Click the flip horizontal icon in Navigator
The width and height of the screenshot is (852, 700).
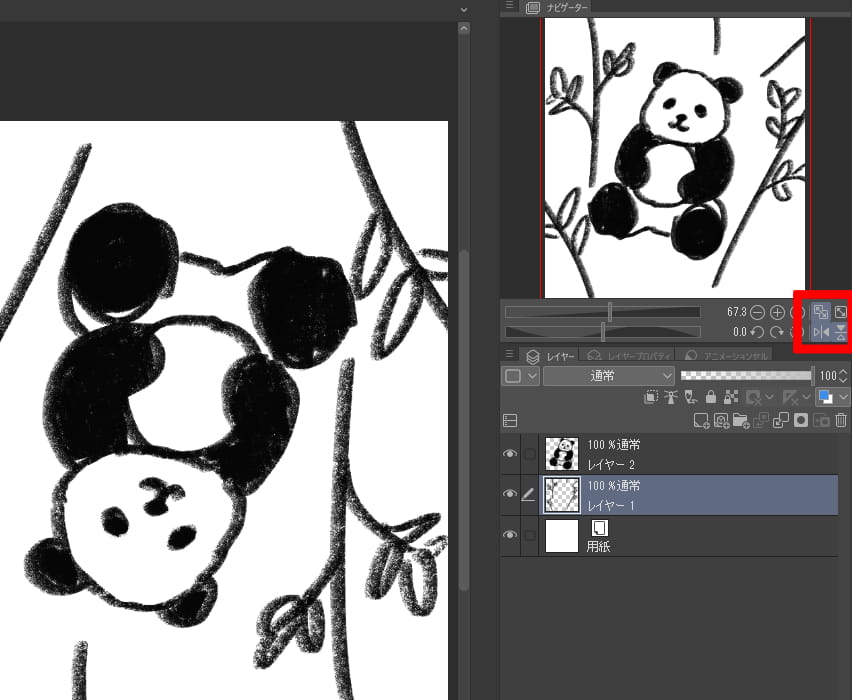821,332
